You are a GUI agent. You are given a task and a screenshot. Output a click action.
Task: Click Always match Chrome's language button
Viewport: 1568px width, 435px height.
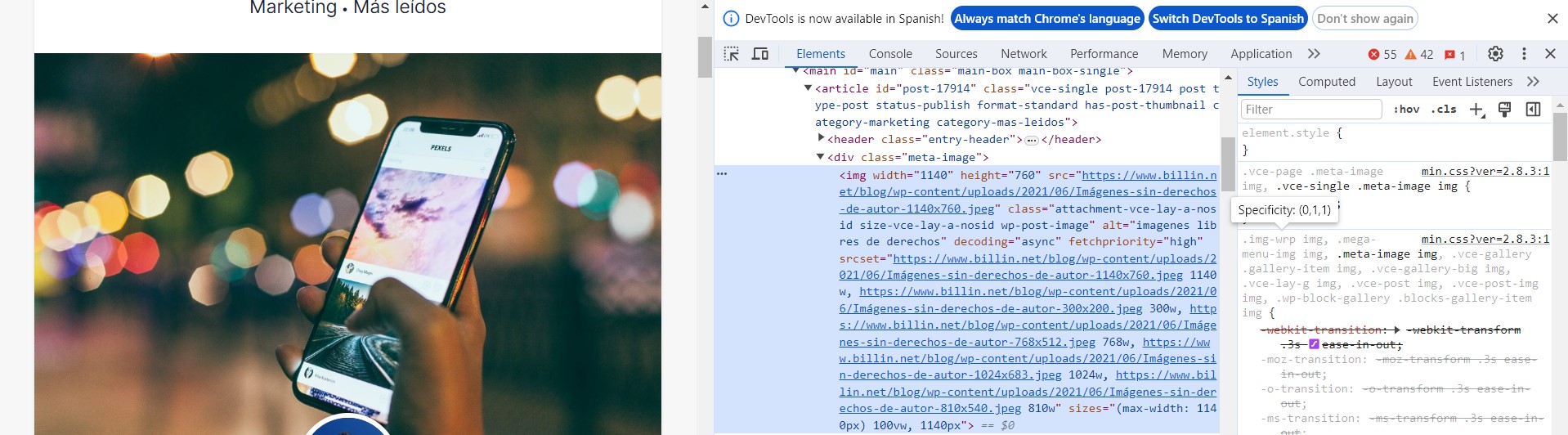(1046, 19)
